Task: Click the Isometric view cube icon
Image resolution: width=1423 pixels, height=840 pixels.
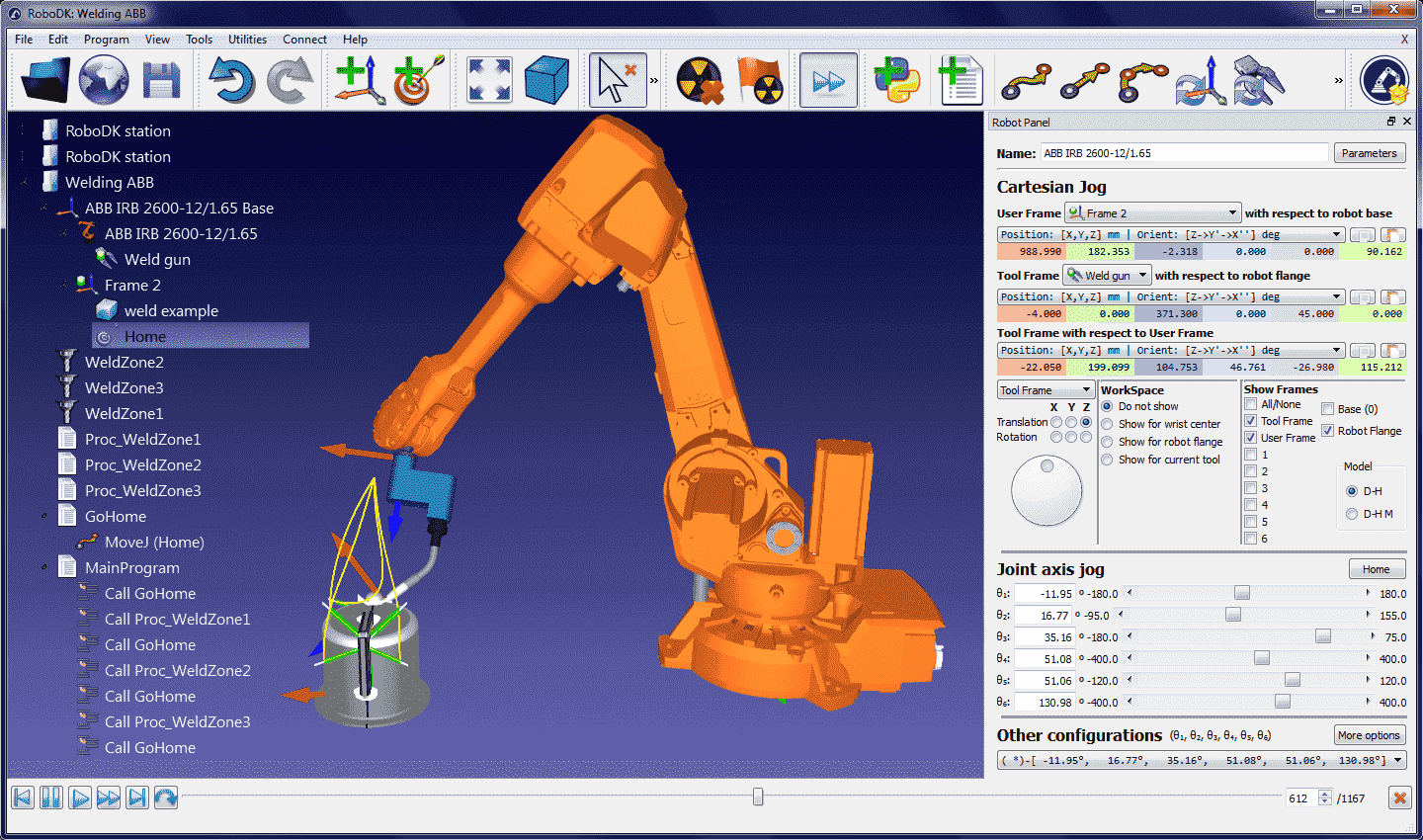Action: point(546,81)
